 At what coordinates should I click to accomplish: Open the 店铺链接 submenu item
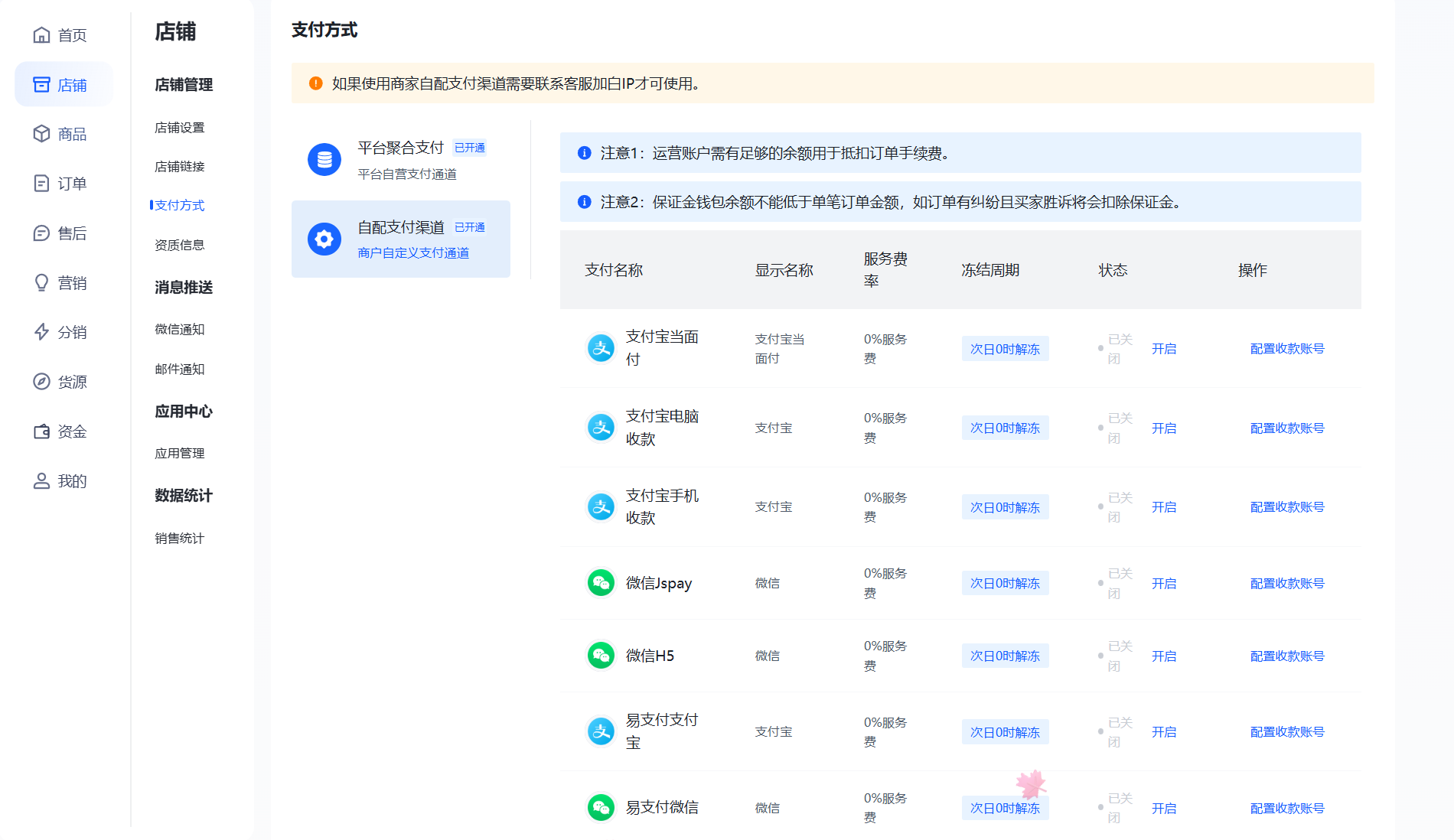(179, 167)
